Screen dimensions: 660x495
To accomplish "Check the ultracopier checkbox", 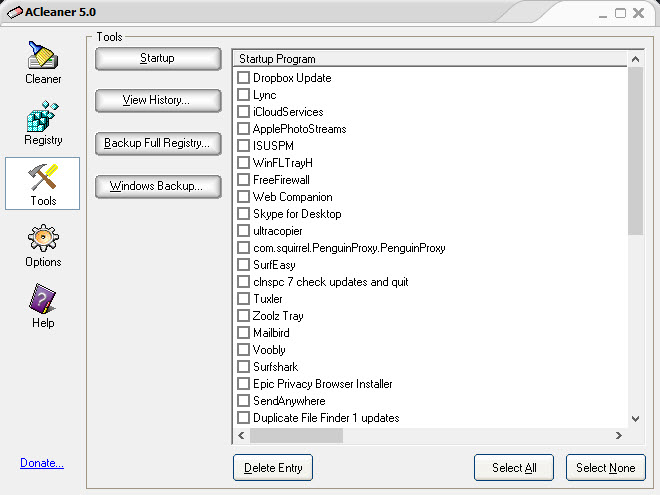I will pyautogui.click(x=243, y=230).
